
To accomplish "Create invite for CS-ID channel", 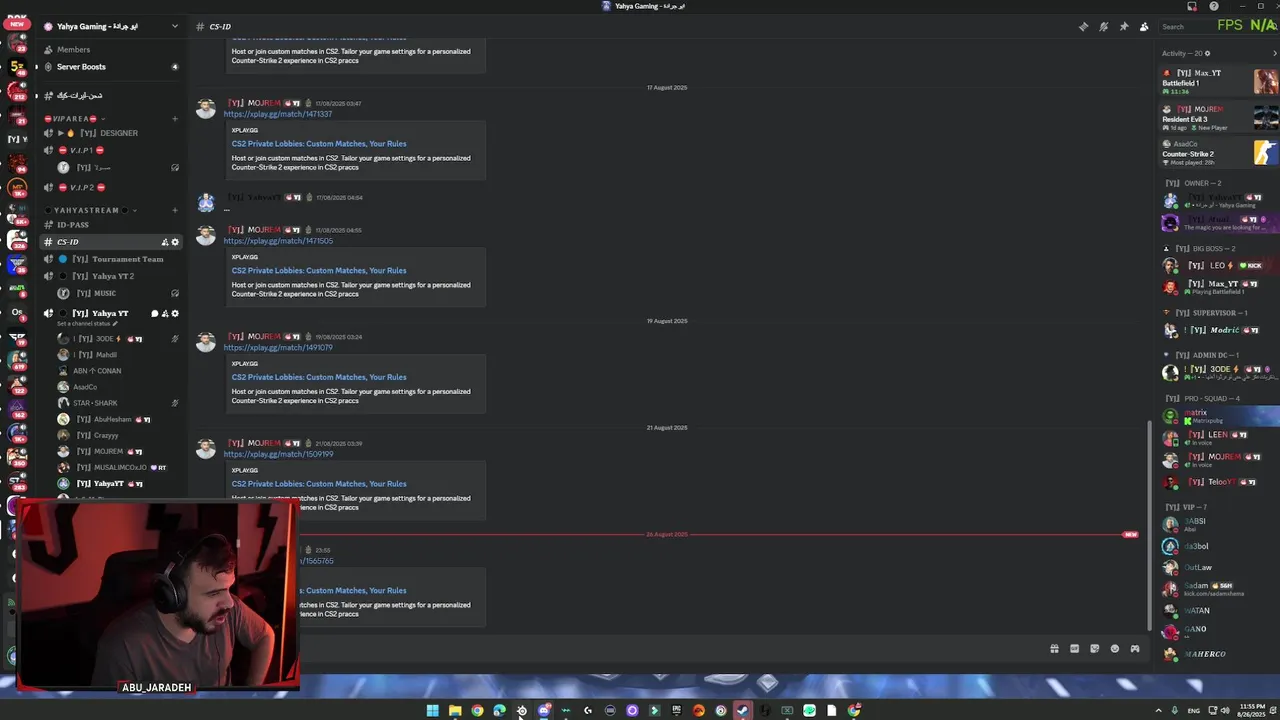I will click(165, 242).
